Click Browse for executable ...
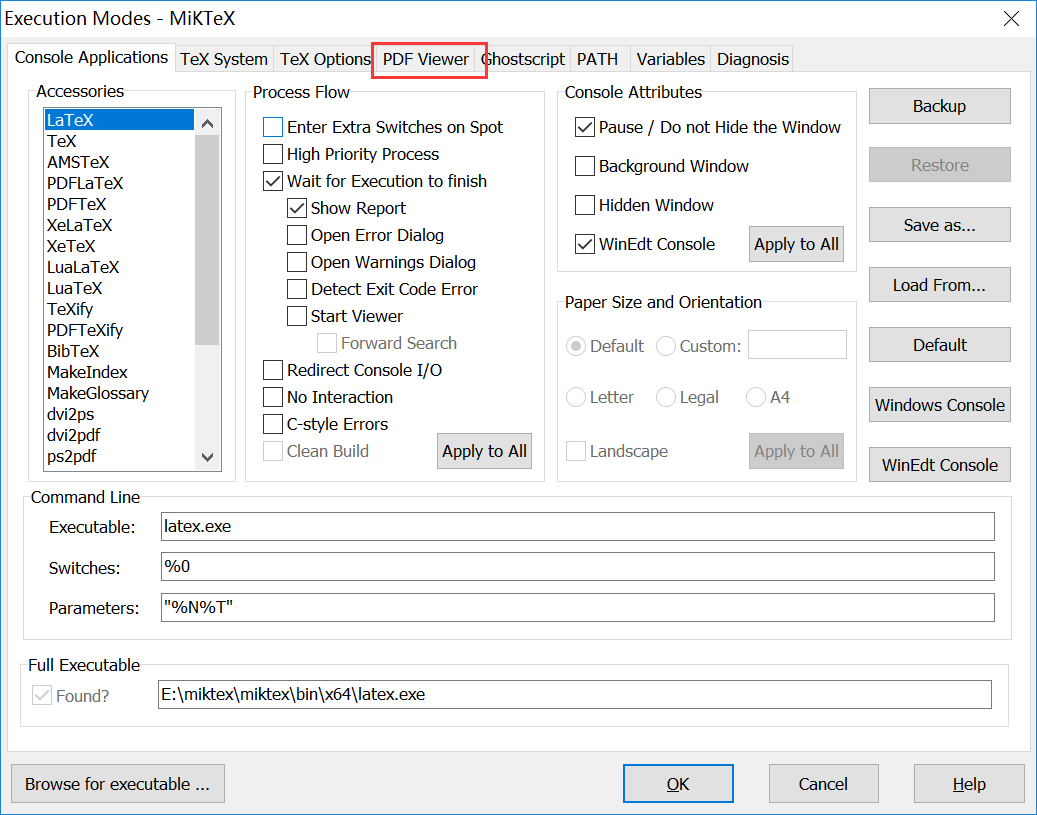This screenshot has height=815, width=1037. coord(118,784)
